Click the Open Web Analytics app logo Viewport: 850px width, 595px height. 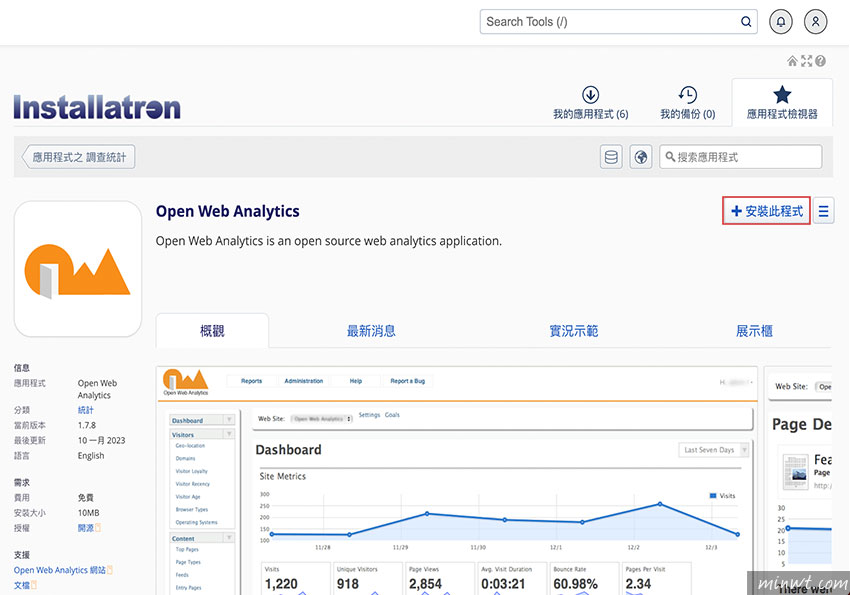coord(78,269)
